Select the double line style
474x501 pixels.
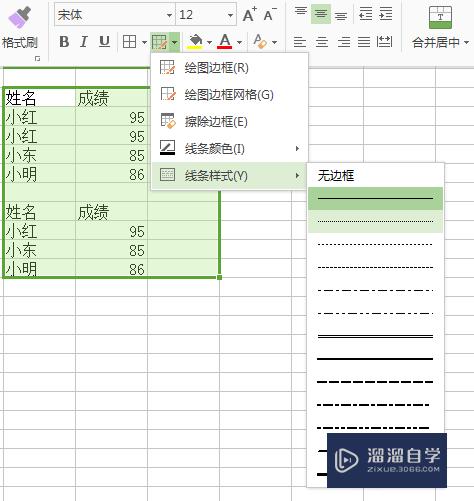coord(375,336)
